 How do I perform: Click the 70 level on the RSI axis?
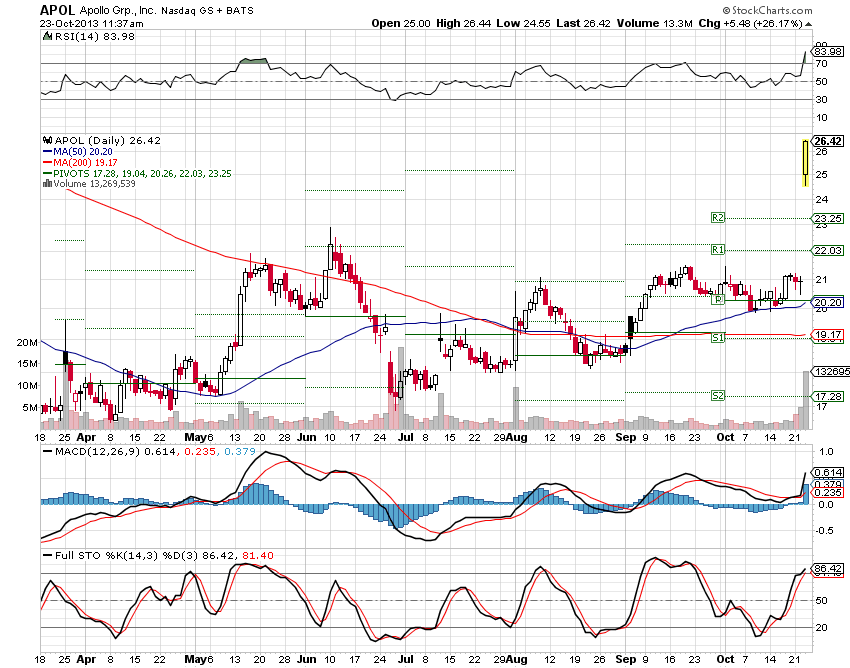[821, 63]
